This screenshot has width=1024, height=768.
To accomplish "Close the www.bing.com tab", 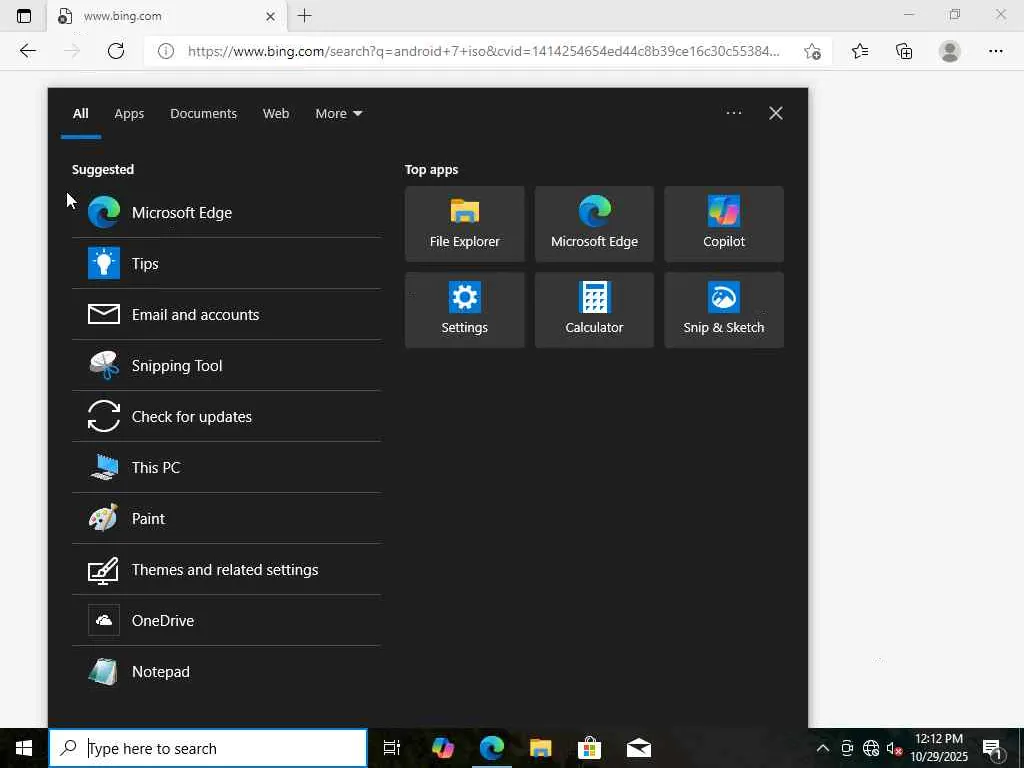I will coord(270,16).
